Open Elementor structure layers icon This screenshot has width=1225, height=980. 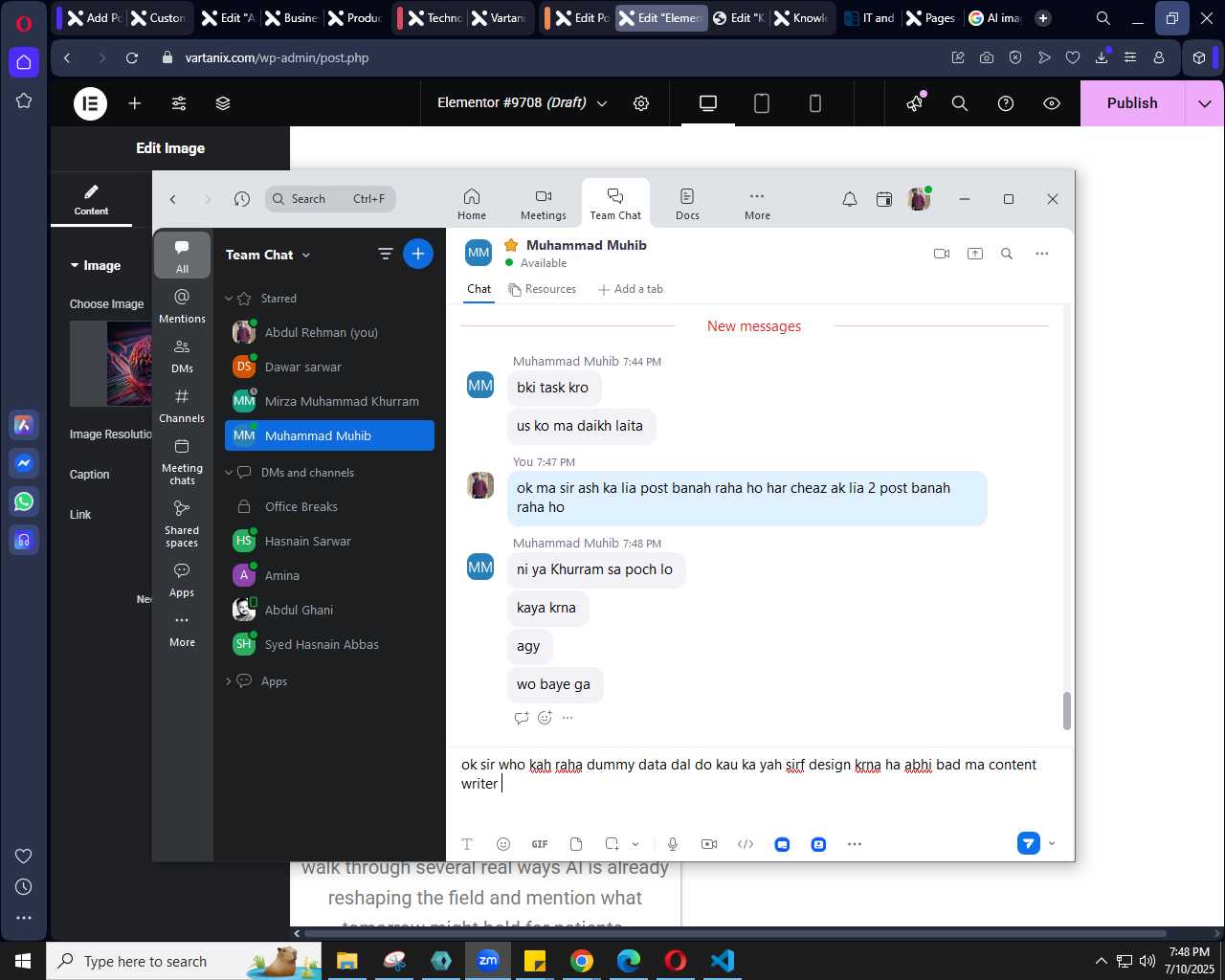(223, 103)
